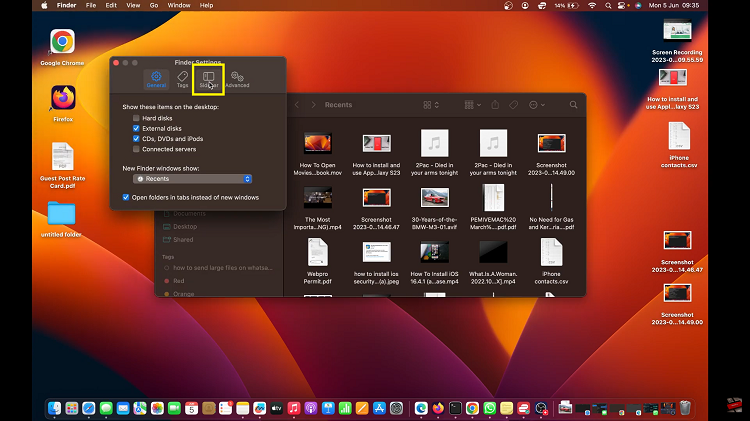Open Music app from the Dock
750x421 pixels.
click(294, 408)
